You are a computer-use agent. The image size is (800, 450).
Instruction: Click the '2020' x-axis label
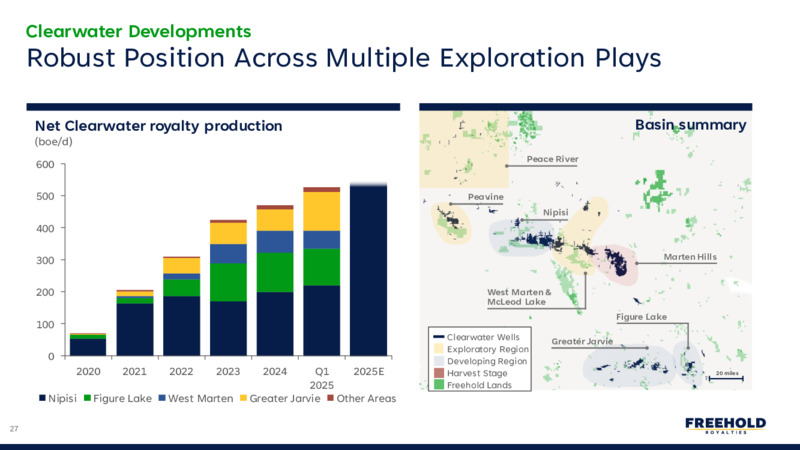point(88,371)
